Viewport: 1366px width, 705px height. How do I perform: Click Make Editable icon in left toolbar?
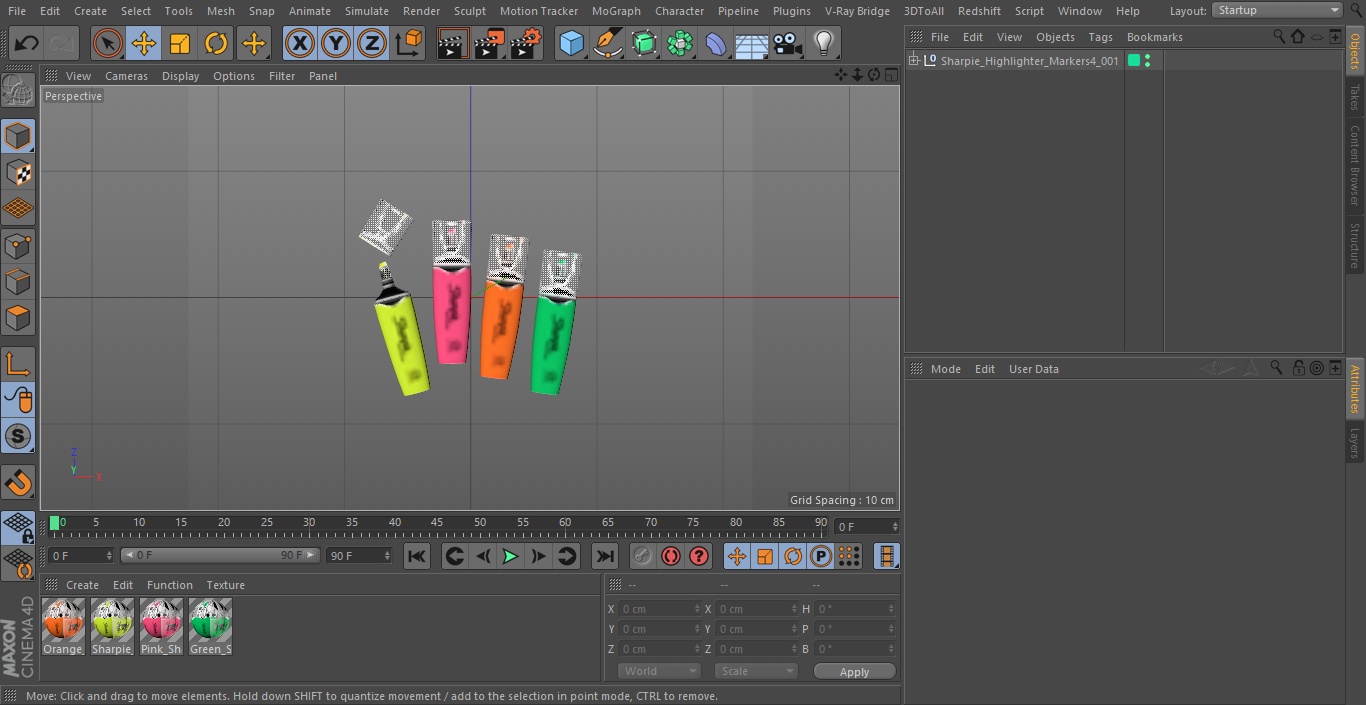(18, 91)
